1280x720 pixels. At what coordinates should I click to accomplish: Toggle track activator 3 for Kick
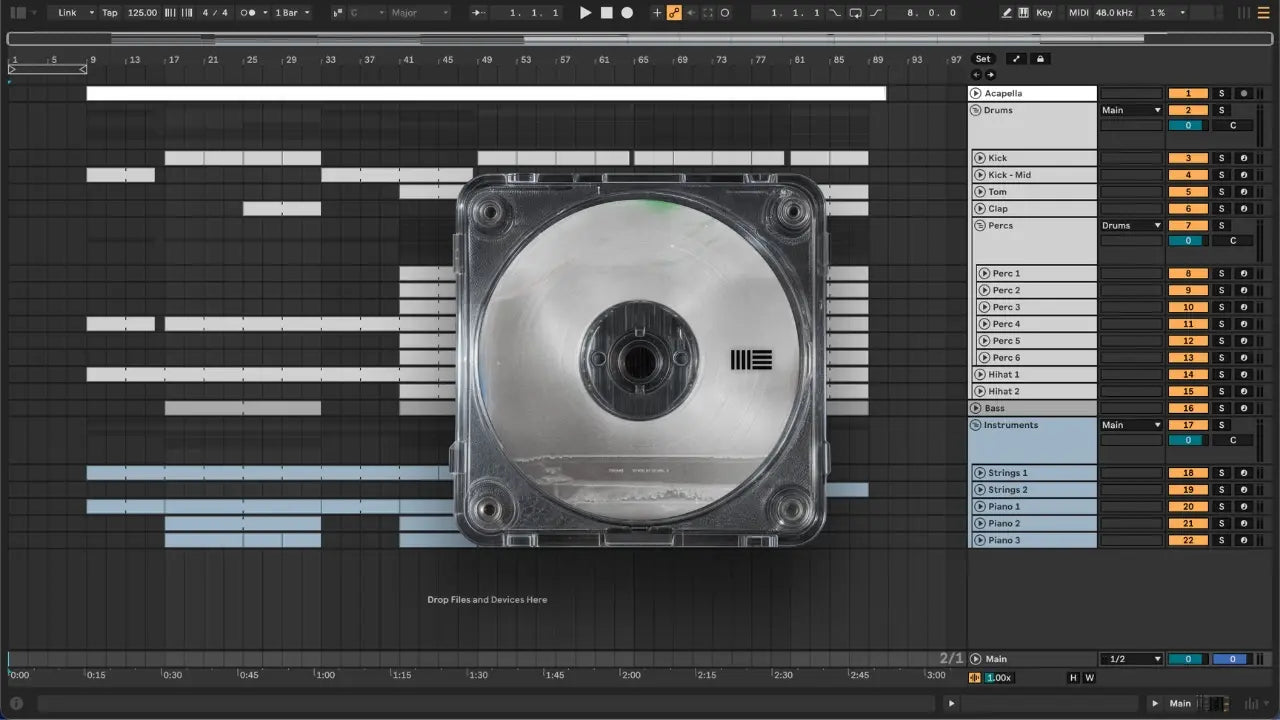click(x=1188, y=158)
